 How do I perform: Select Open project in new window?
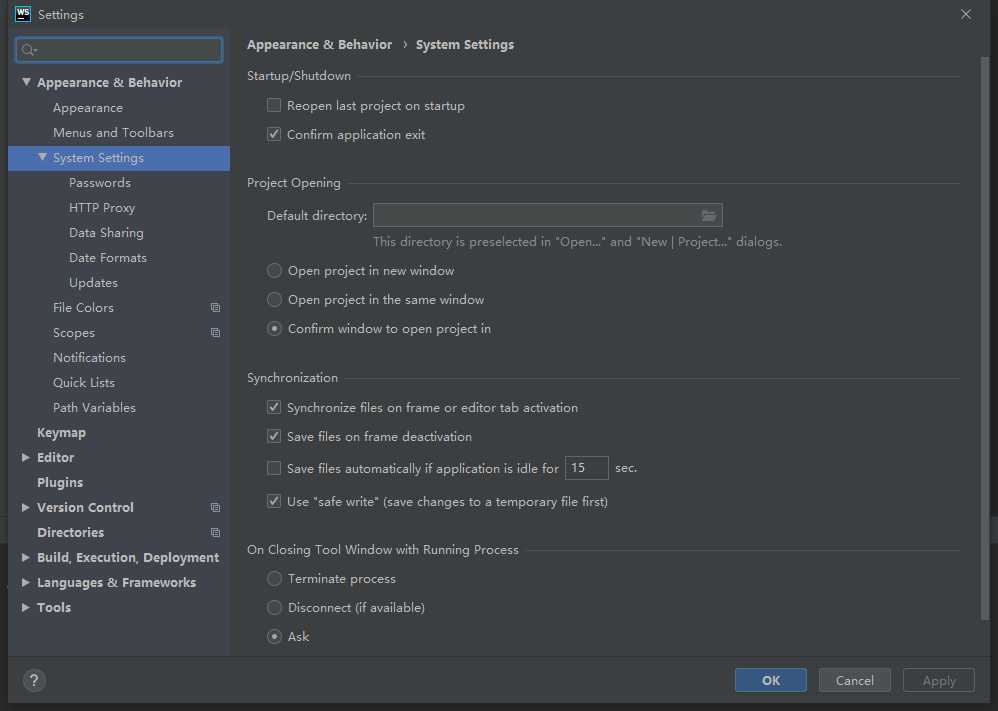(274, 271)
